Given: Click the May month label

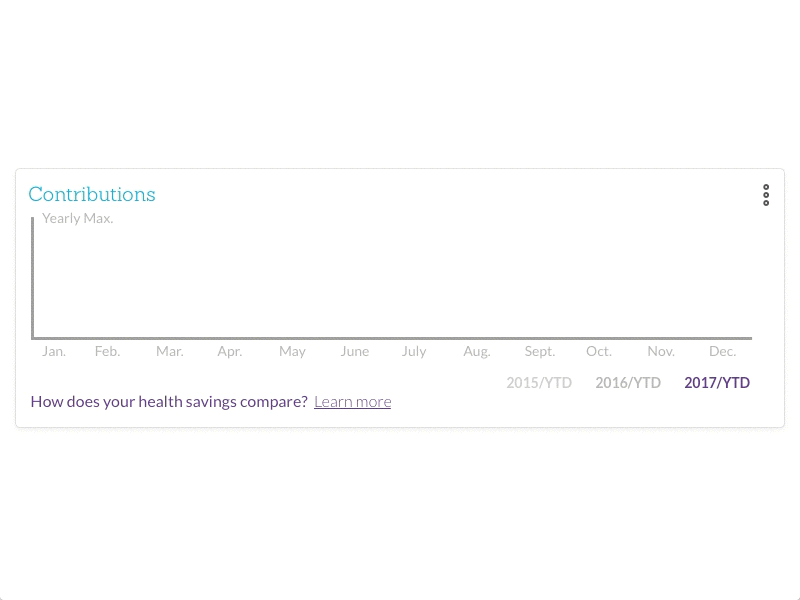Looking at the screenshot, I should [292, 351].
